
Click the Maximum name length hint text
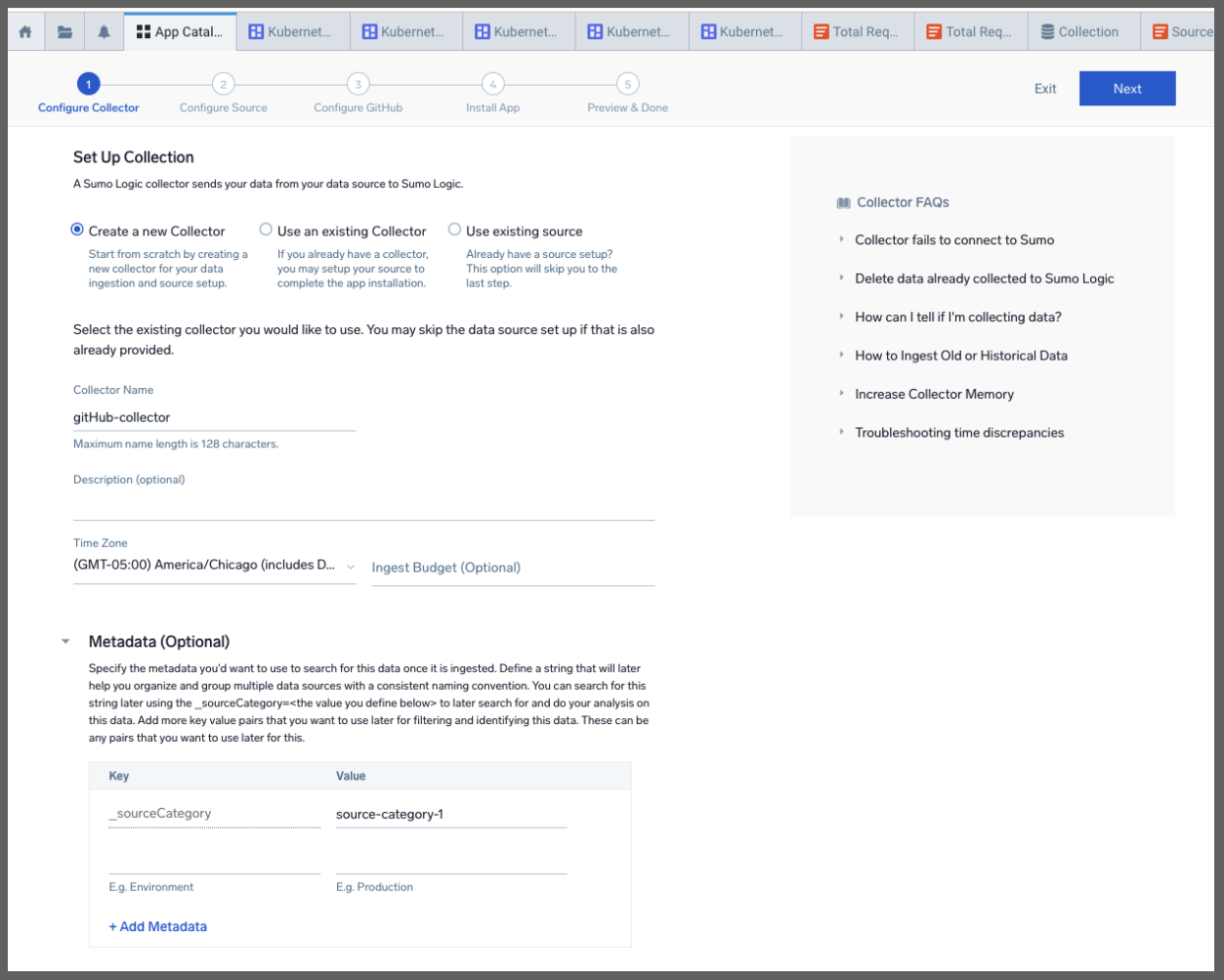(x=176, y=444)
